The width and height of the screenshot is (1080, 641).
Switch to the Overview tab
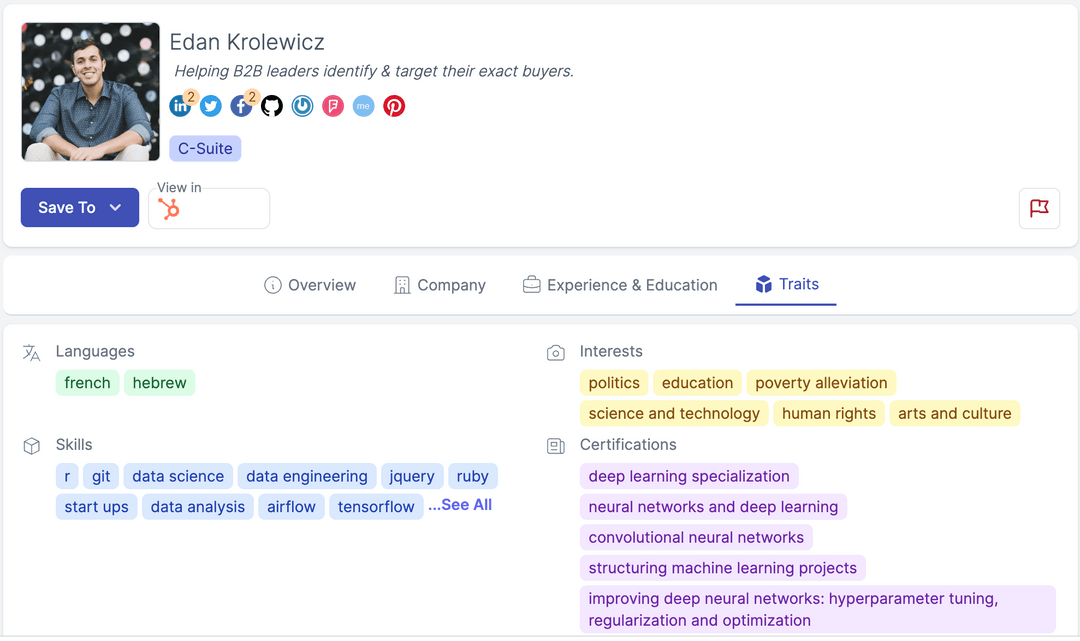[310, 285]
